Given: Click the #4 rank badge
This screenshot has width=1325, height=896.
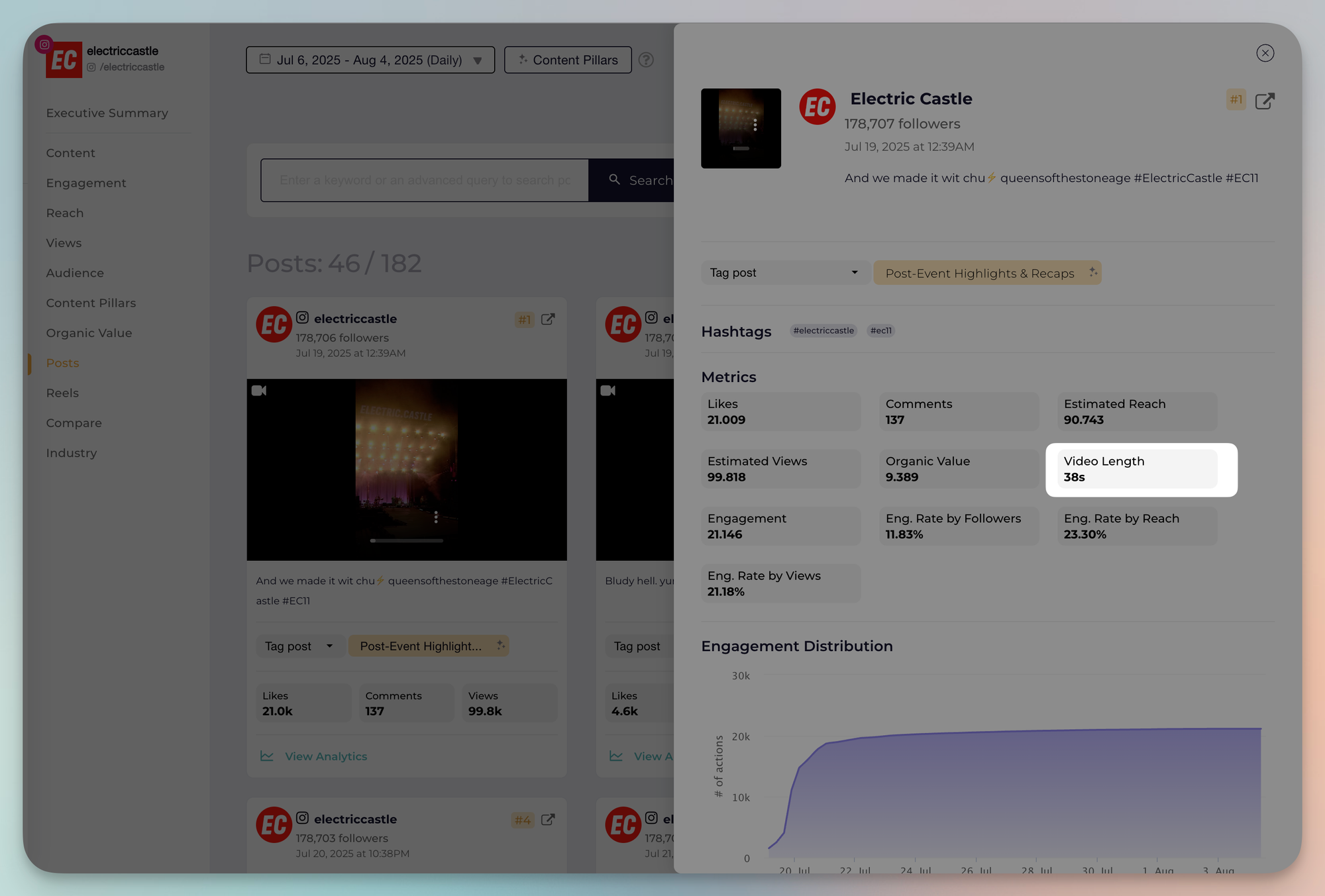Looking at the screenshot, I should [523, 821].
